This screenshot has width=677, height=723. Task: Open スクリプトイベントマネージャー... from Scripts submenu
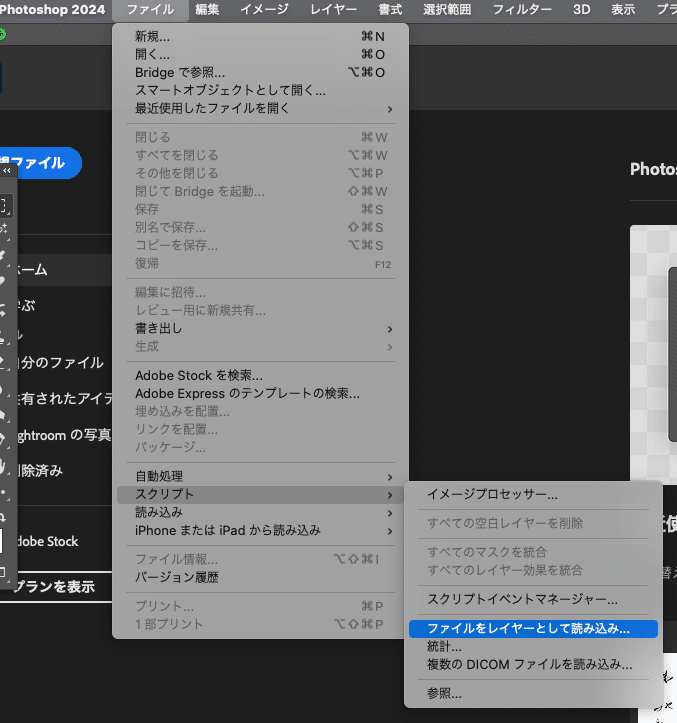533,599
